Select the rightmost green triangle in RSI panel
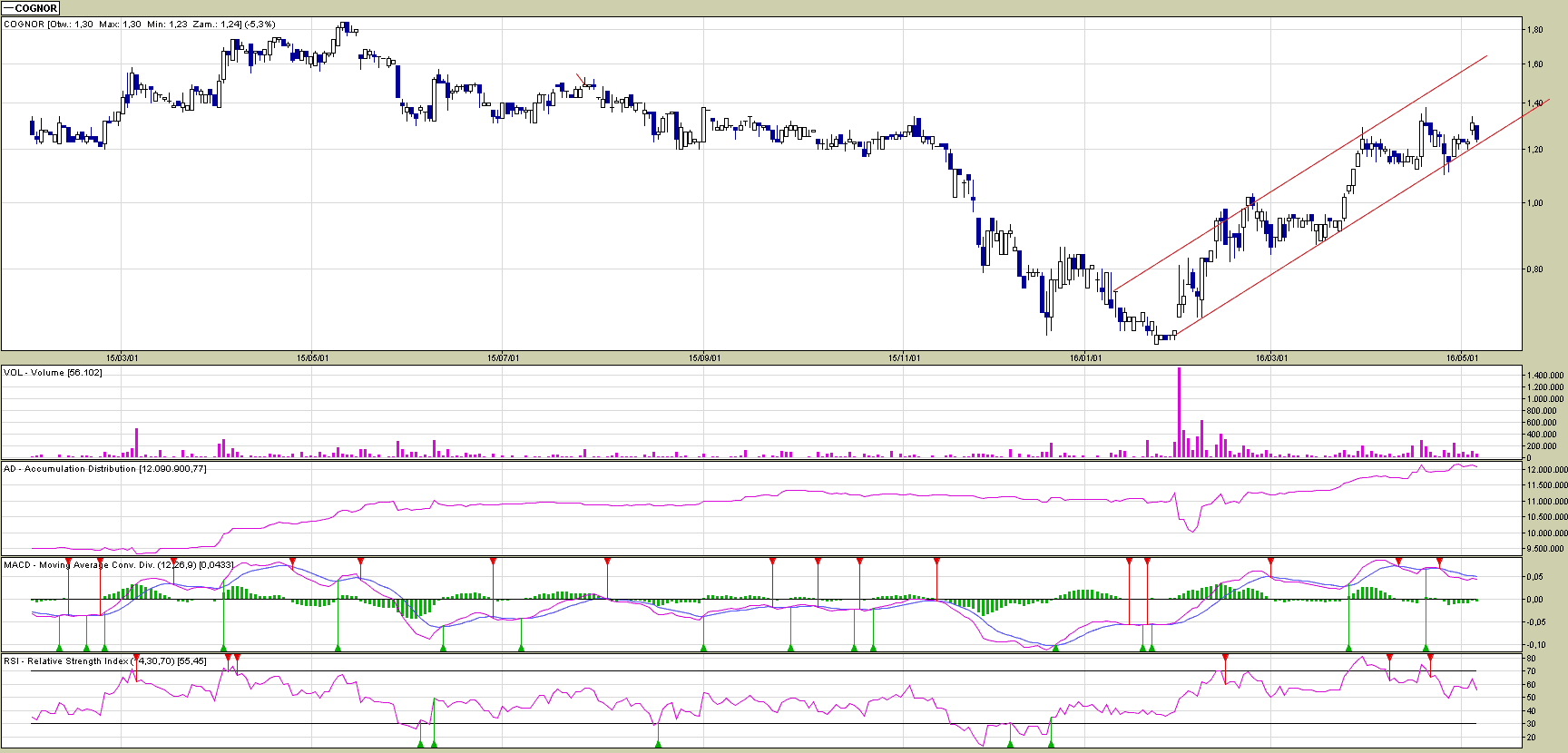The image size is (1568, 753). pyautogui.click(x=1051, y=744)
